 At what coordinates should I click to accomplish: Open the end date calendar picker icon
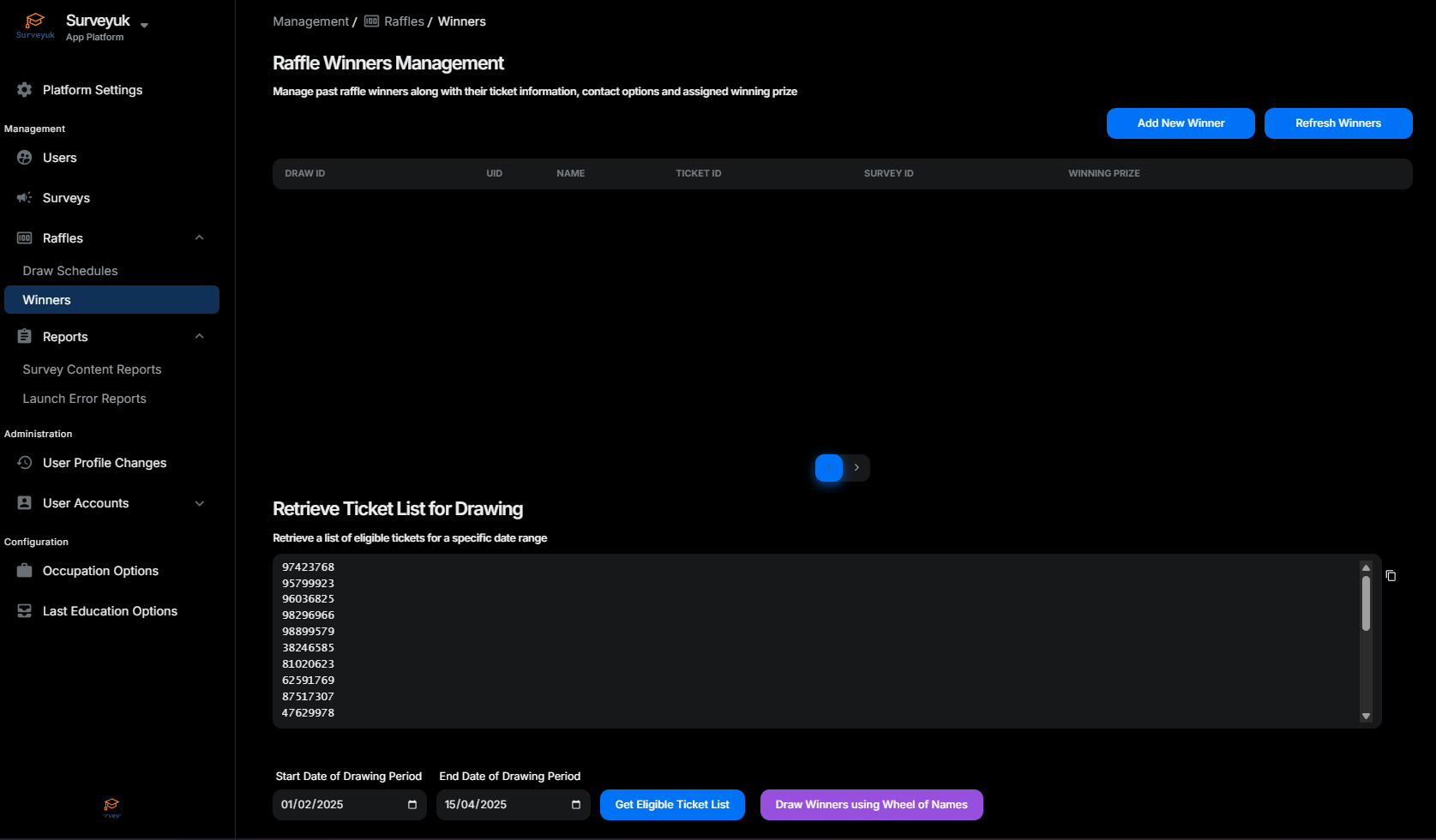(x=576, y=805)
